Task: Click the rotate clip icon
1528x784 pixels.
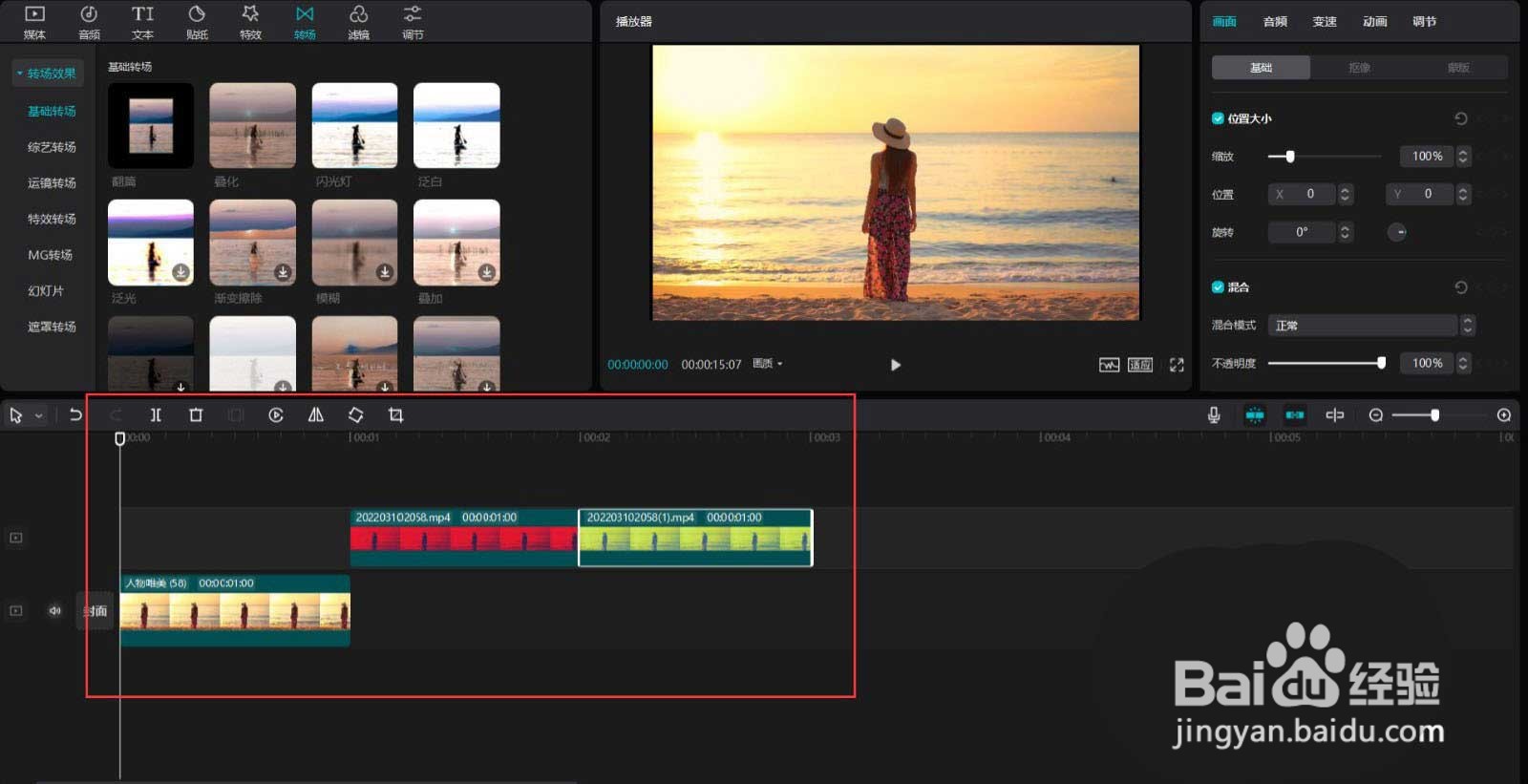Action: click(355, 414)
